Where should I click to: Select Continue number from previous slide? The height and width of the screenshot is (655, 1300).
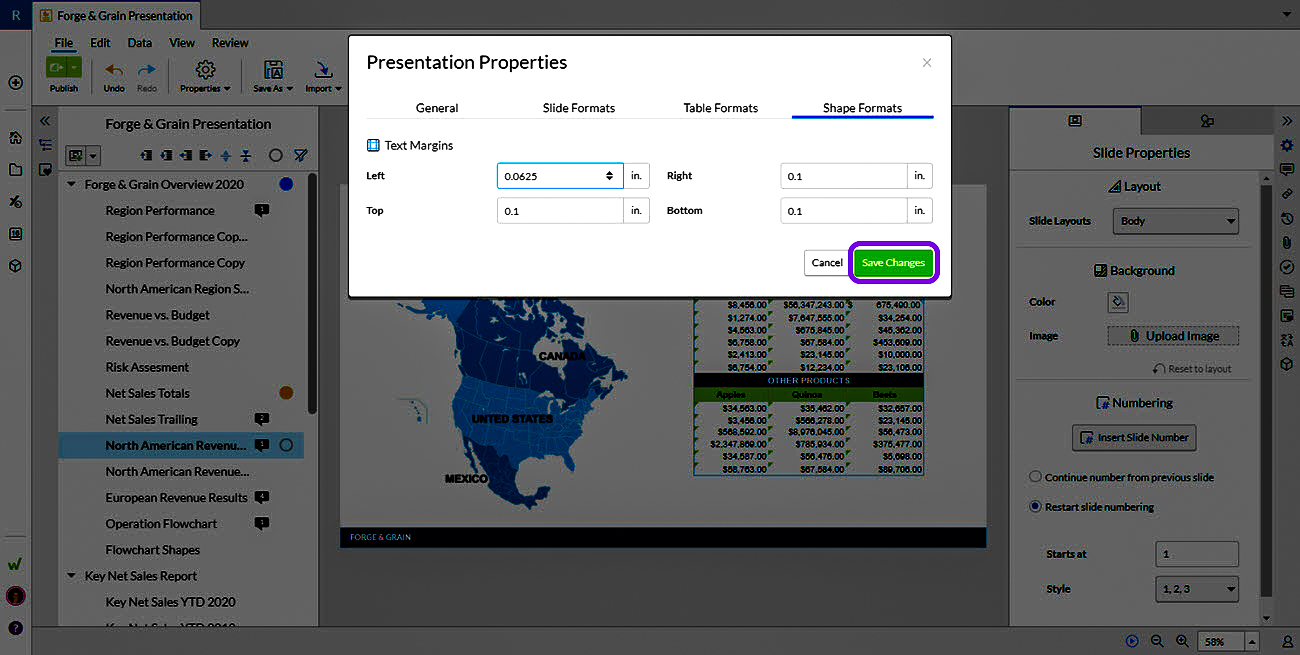point(1036,477)
